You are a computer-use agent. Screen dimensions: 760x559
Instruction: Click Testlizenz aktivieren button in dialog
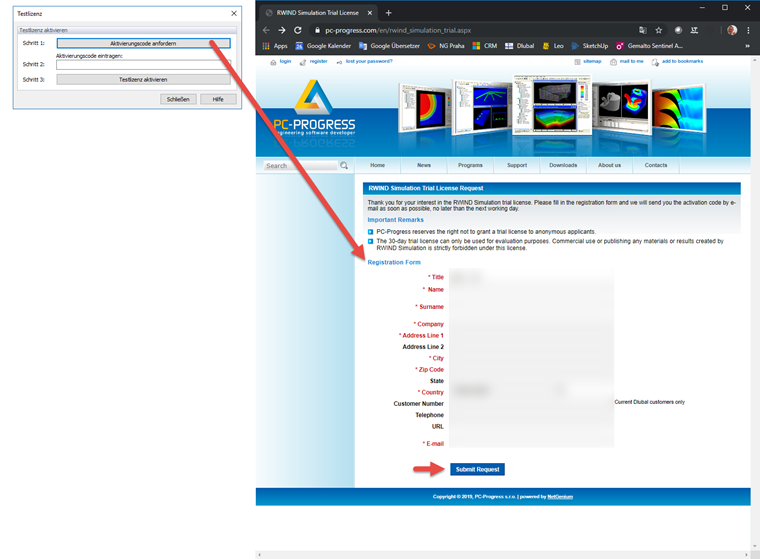[143, 80]
